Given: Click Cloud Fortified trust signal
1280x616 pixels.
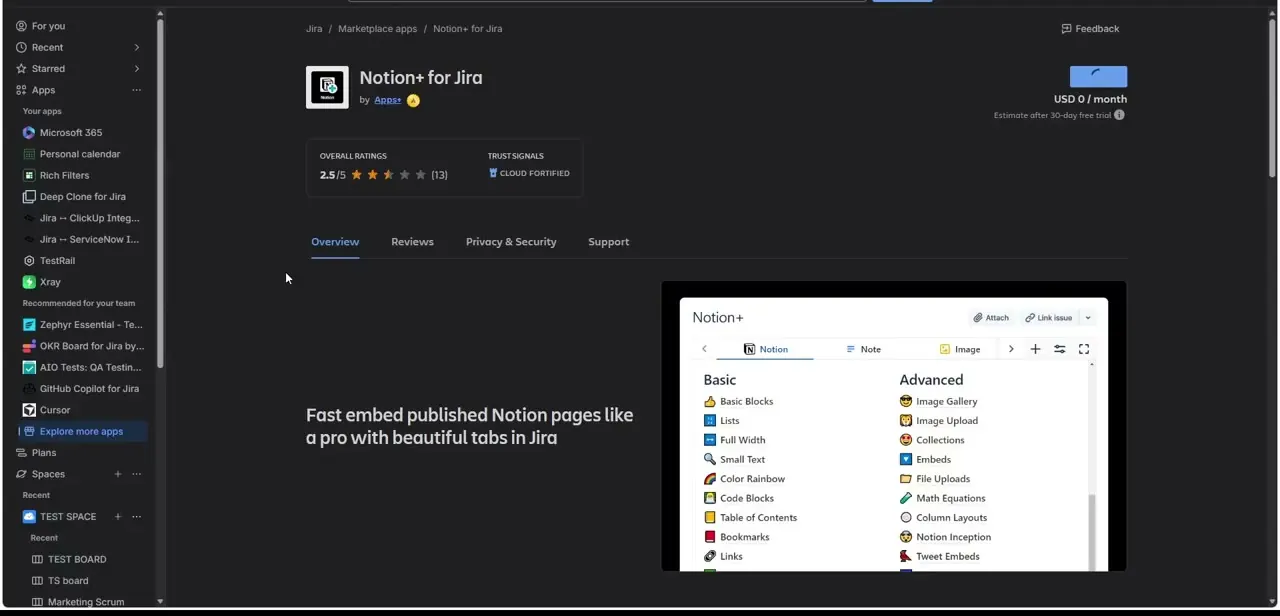Looking at the screenshot, I should click(529, 173).
